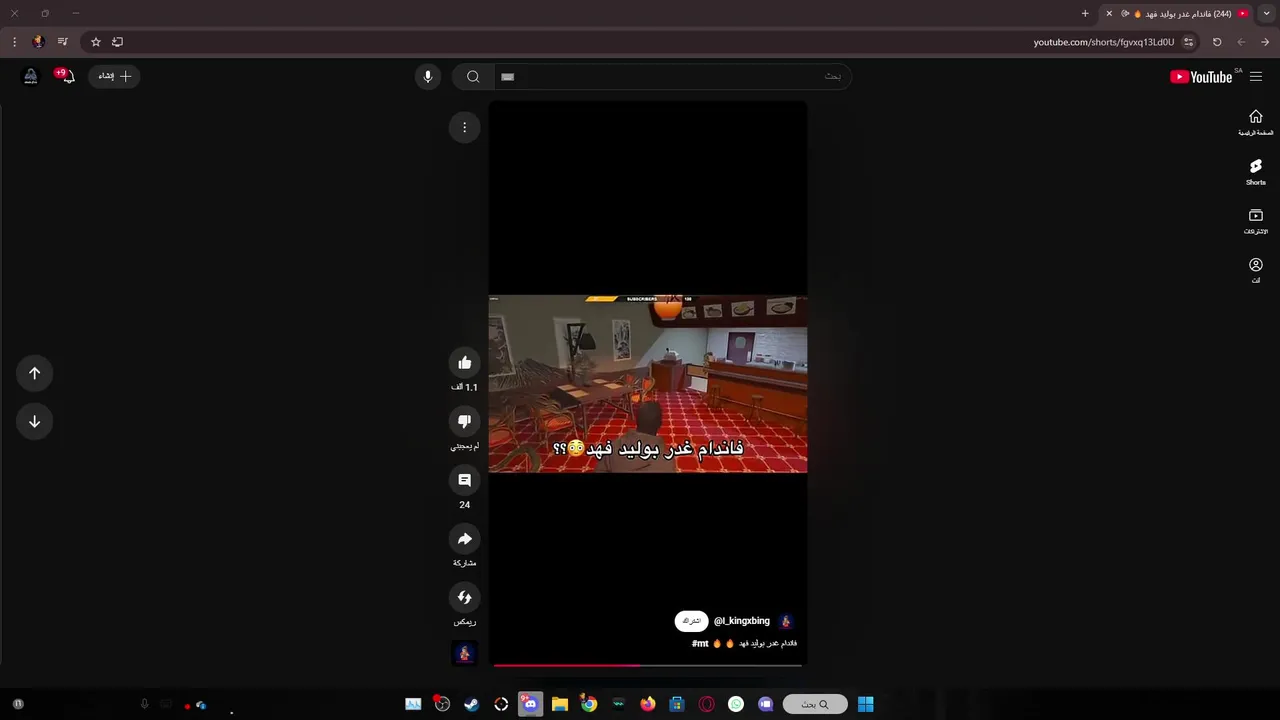1280x720 pixels.
Task: Pause the playing short video
Action: [648, 383]
